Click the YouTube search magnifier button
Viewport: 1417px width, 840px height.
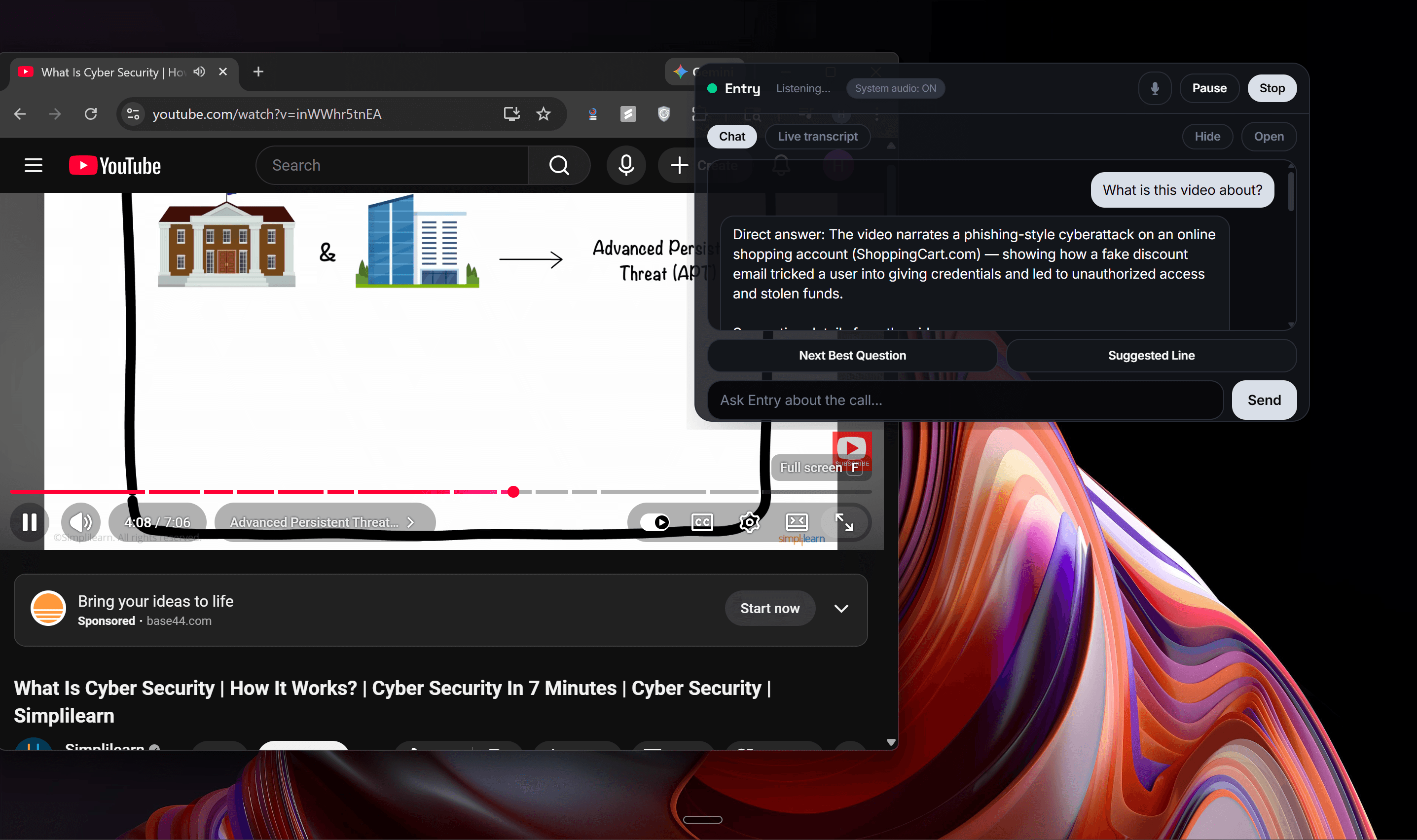coord(559,165)
